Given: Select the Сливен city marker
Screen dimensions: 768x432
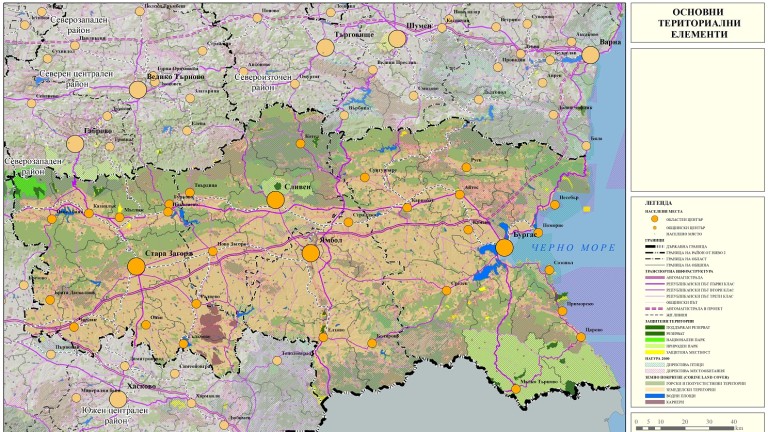Looking at the screenshot, I should coord(275,200).
